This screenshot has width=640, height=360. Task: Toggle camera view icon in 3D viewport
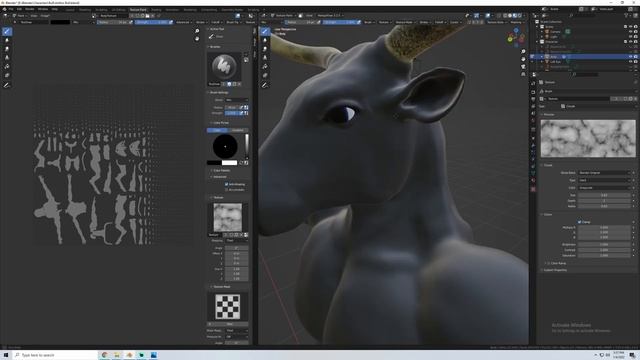523,67
